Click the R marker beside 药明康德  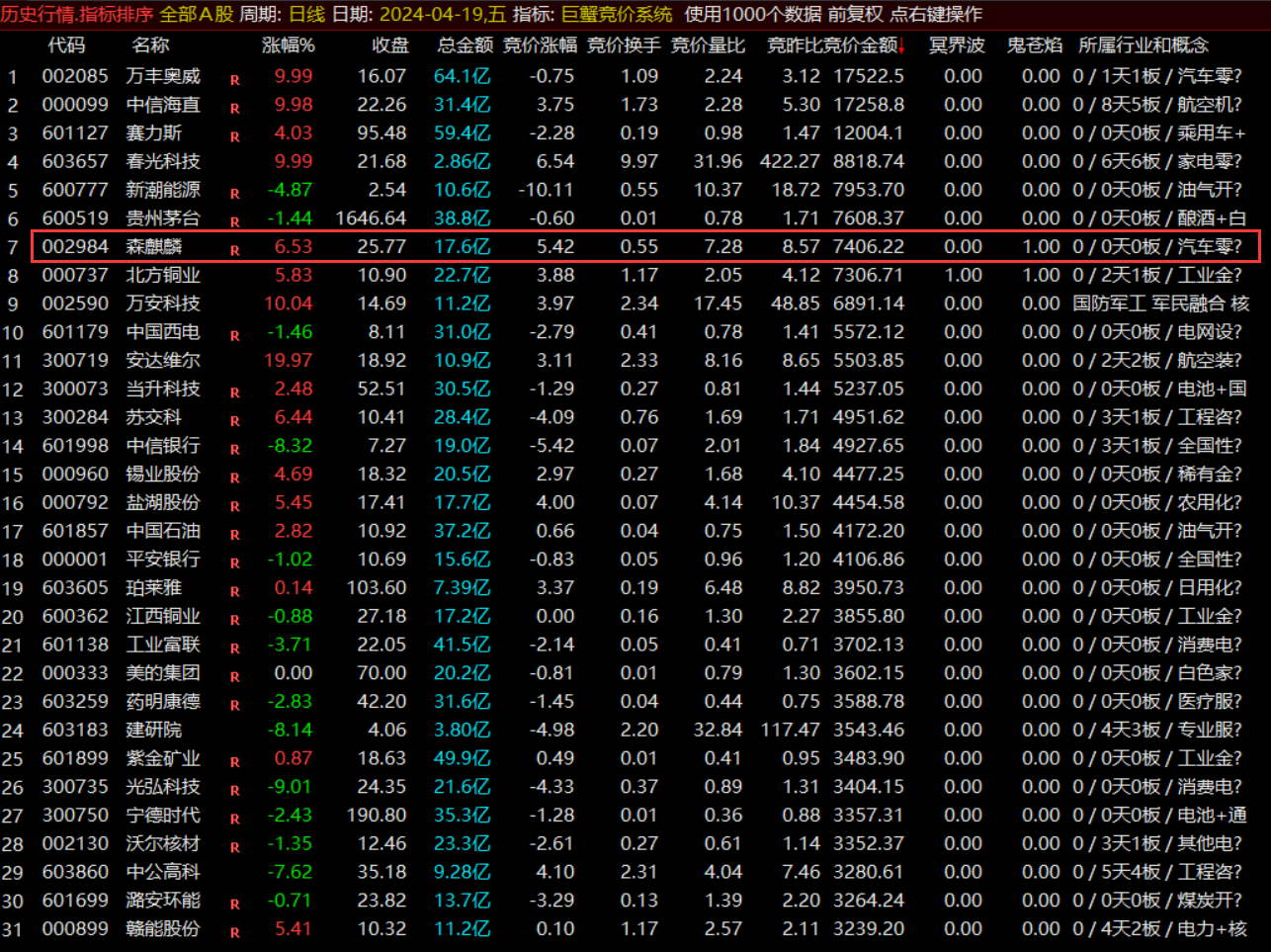point(235,706)
